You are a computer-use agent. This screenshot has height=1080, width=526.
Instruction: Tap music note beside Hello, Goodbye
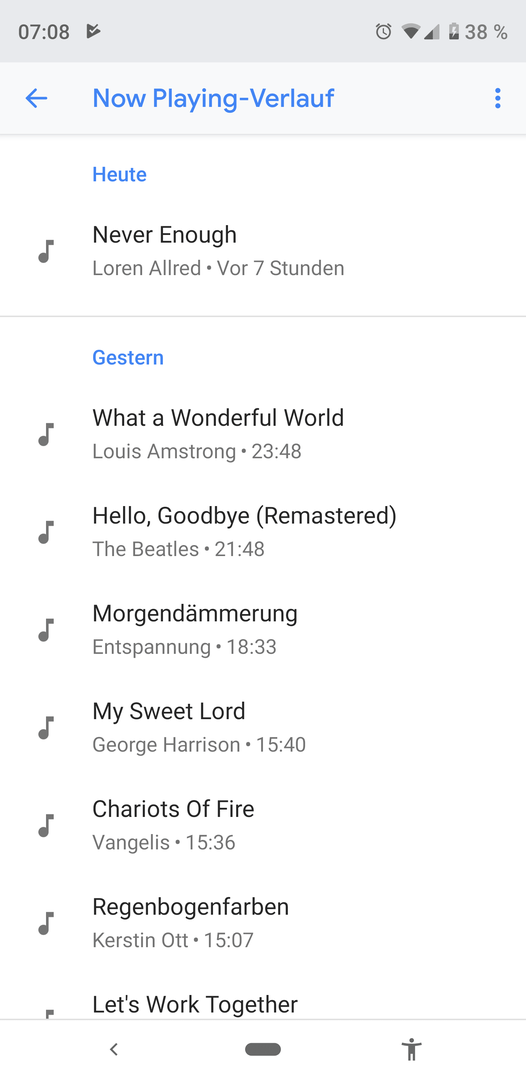[x=45, y=532]
